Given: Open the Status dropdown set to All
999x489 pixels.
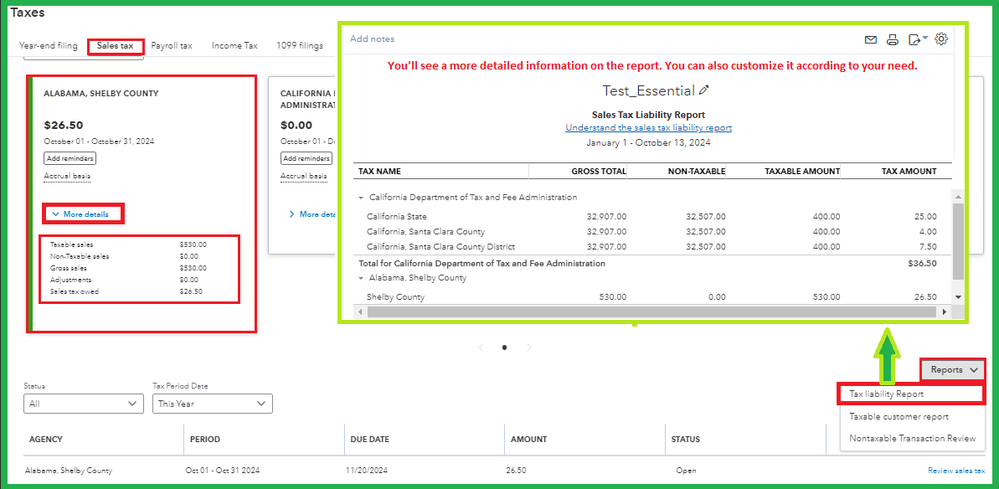Looking at the screenshot, I should point(83,404).
